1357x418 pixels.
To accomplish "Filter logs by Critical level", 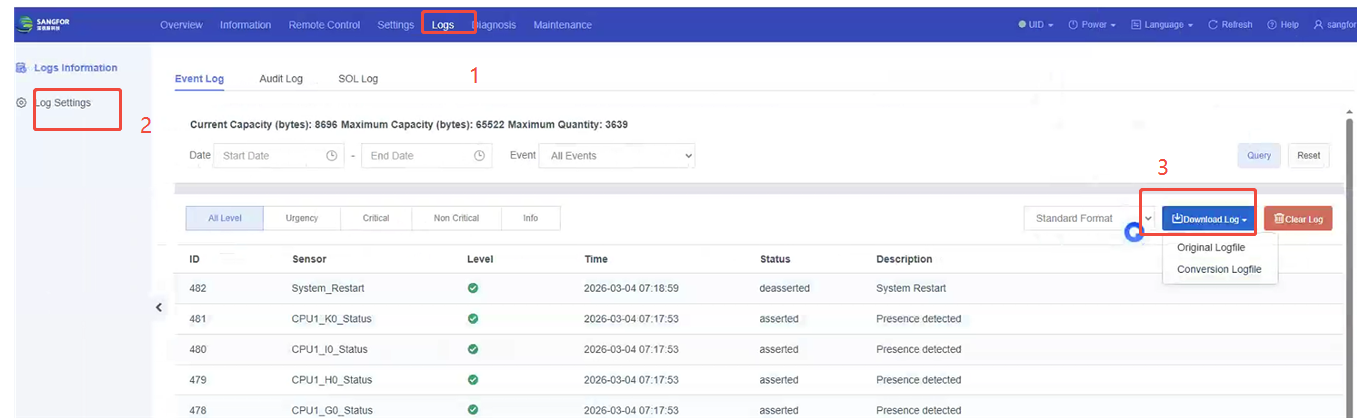I will tap(376, 218).
